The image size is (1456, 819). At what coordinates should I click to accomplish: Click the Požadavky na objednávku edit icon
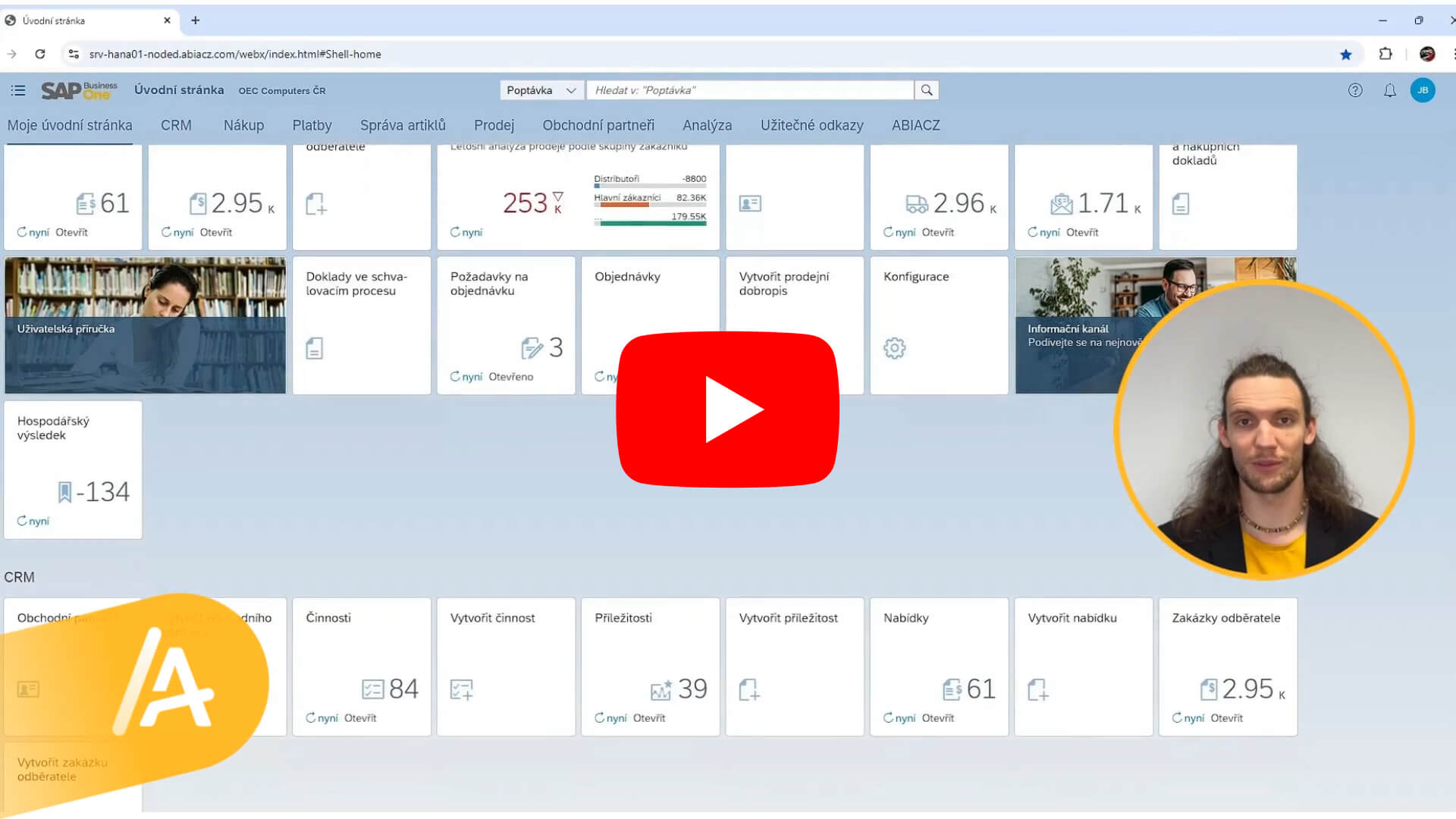(532, 348)
